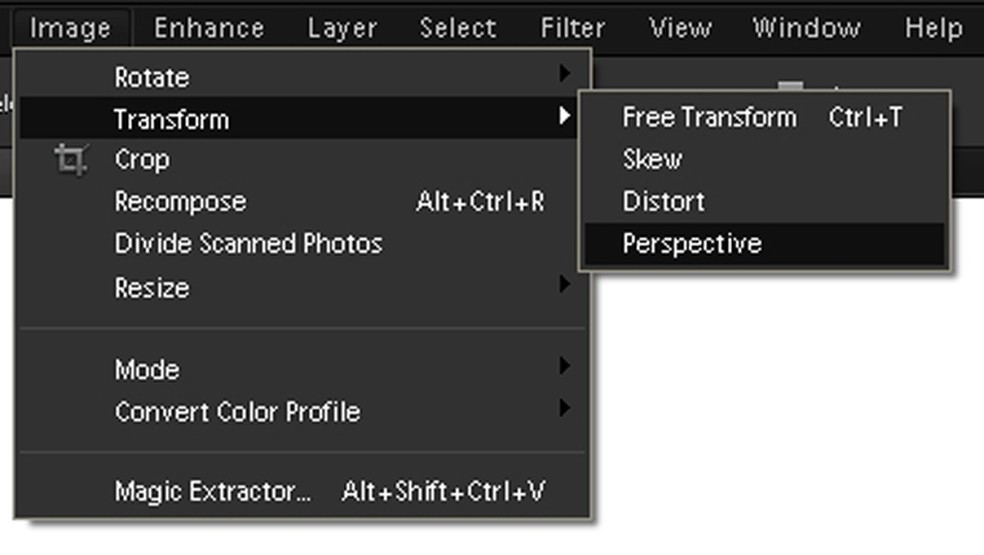Open the Select menu
984x555 pixels.
pos(458,27)
